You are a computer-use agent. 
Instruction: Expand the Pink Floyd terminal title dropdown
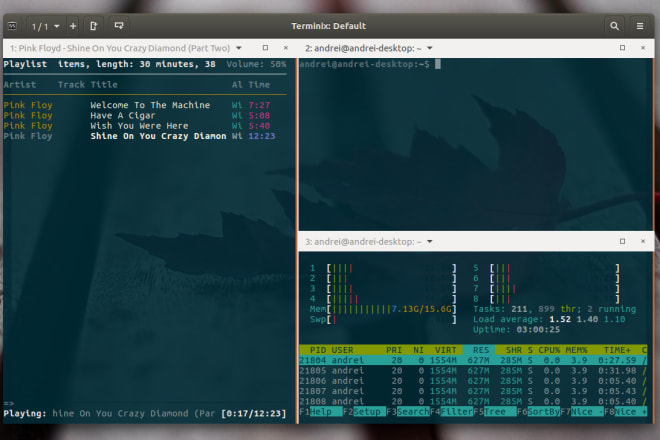click(x=239, y=48)
